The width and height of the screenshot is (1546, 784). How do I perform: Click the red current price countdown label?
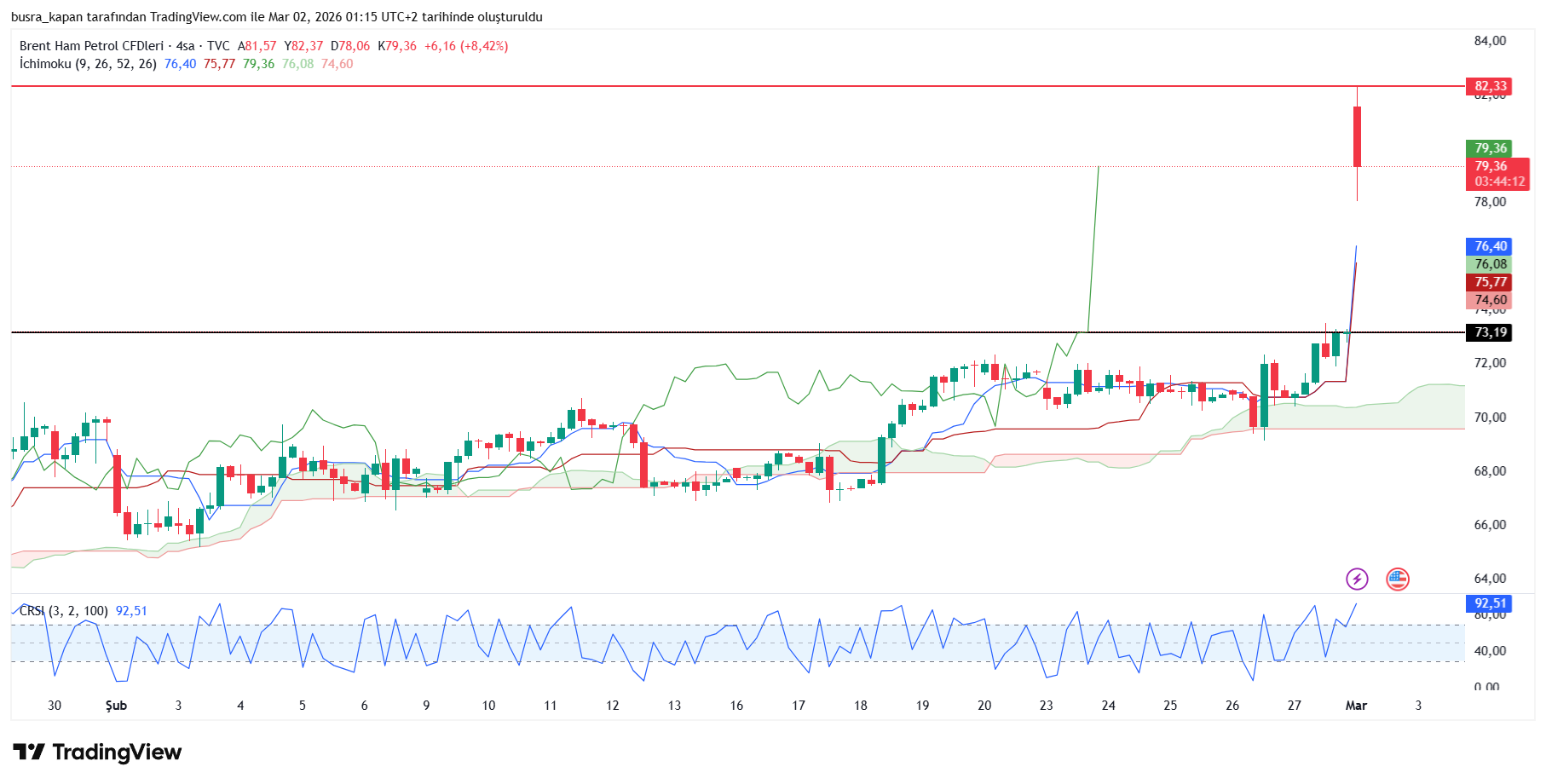coord(1499,174)
